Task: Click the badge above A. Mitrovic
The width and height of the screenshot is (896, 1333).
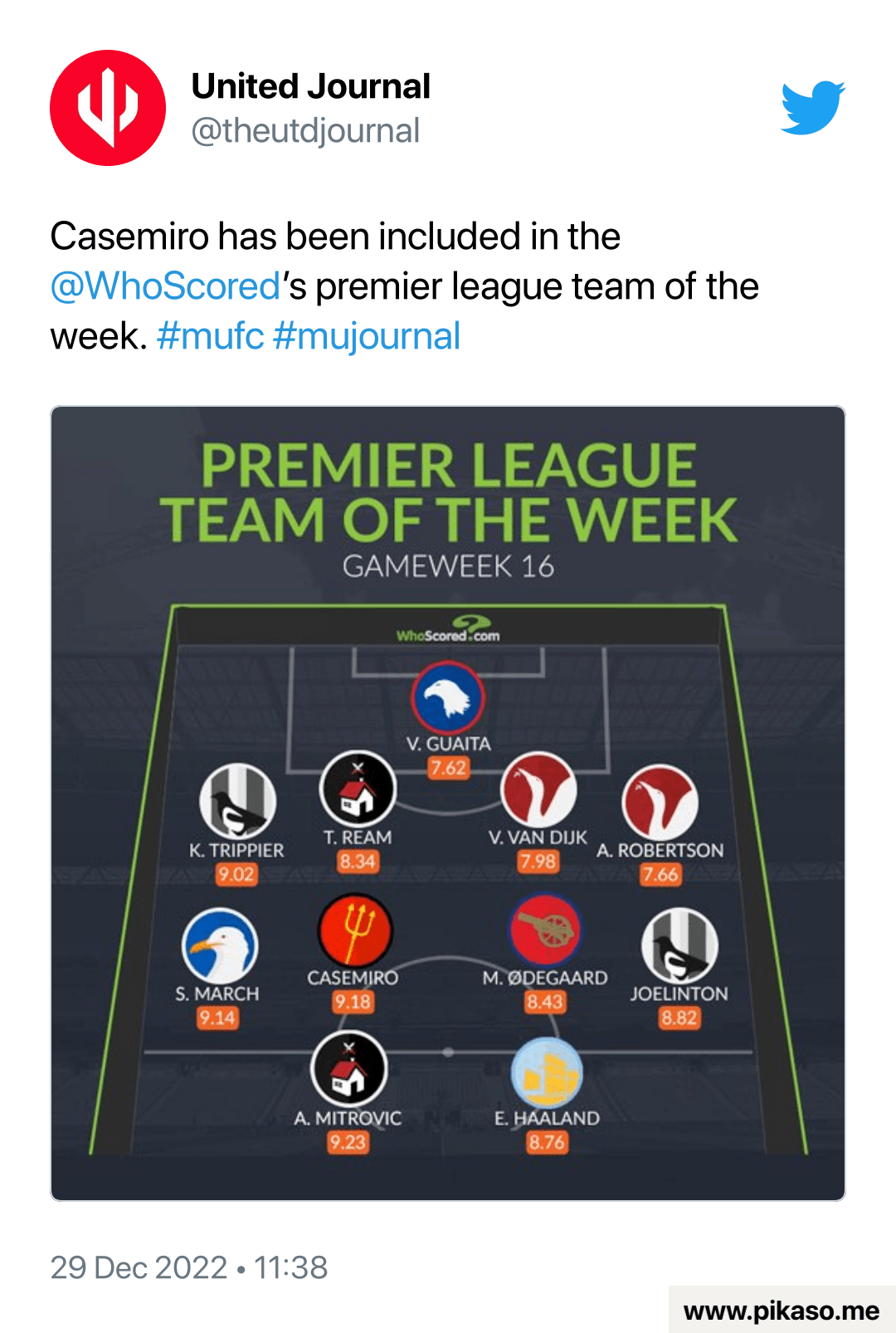Action: coord(348,1069)
